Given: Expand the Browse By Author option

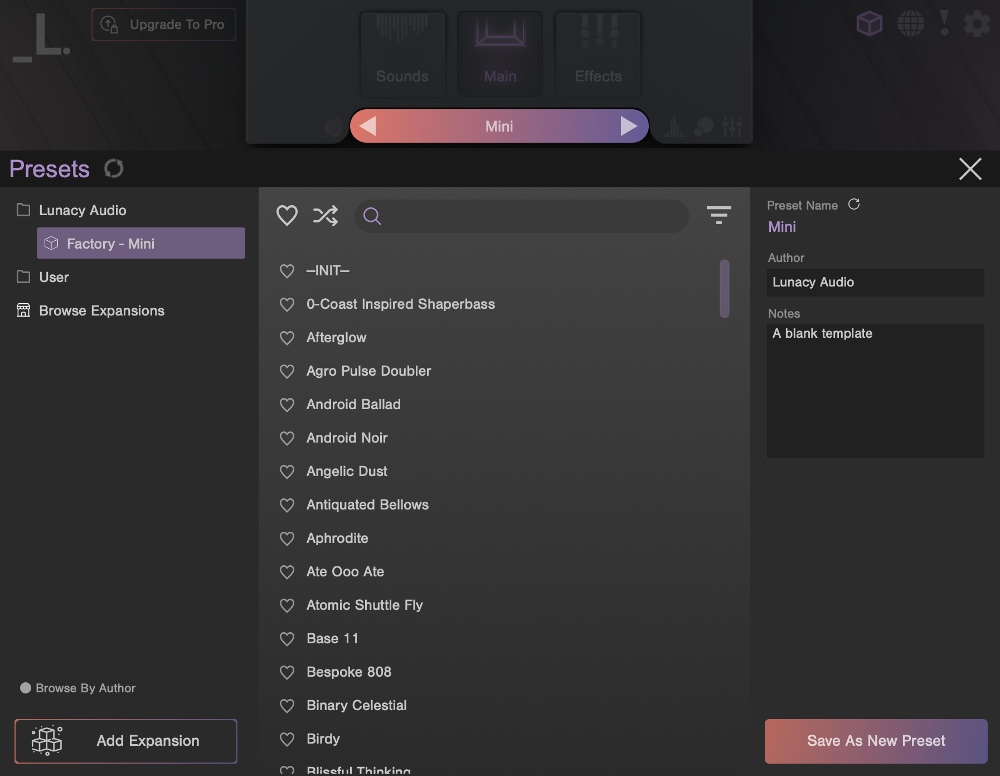Looking at the screenshot, I should (78, 688).
